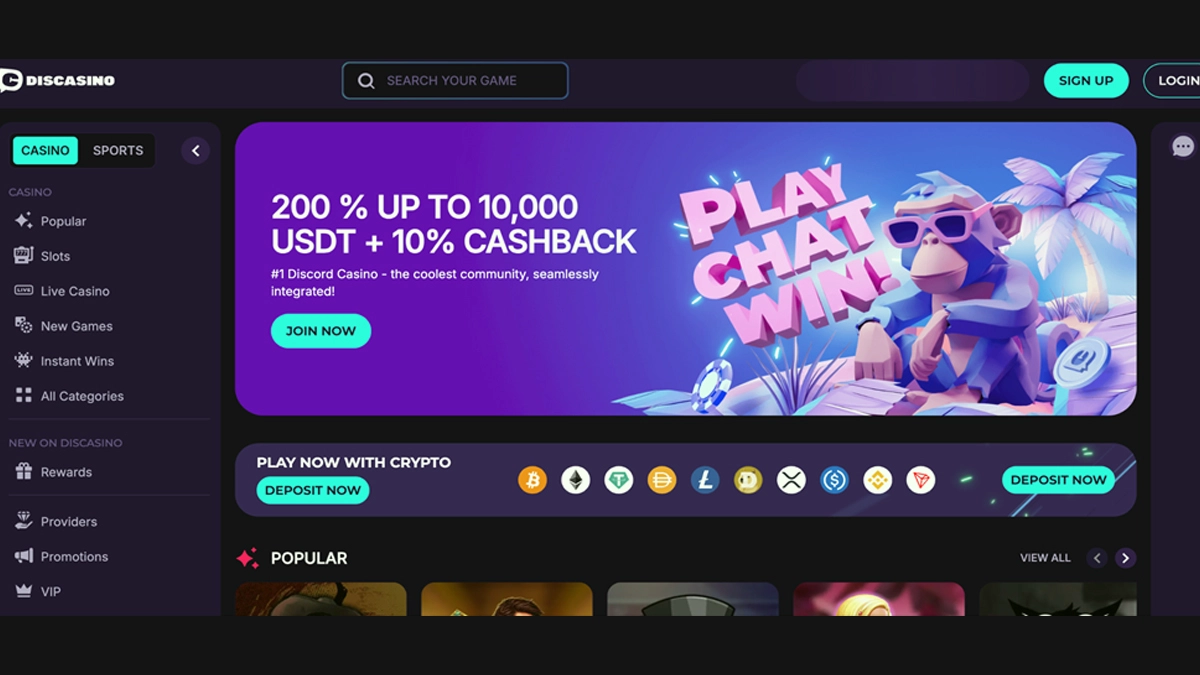Switch to the Casino tab
This screenshot has height=675, width=1200.
pyautogui.click(x=45, y=150)
